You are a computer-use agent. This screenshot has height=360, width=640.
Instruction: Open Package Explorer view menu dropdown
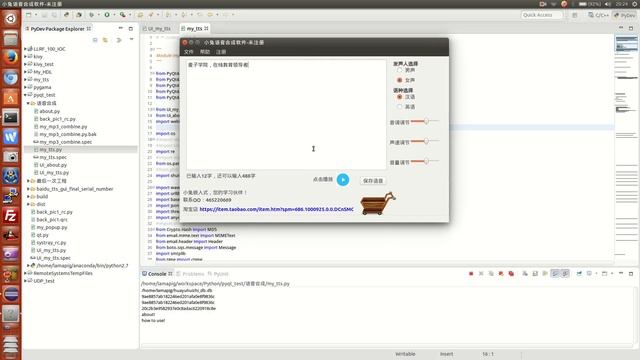click(x=131, y=40)
